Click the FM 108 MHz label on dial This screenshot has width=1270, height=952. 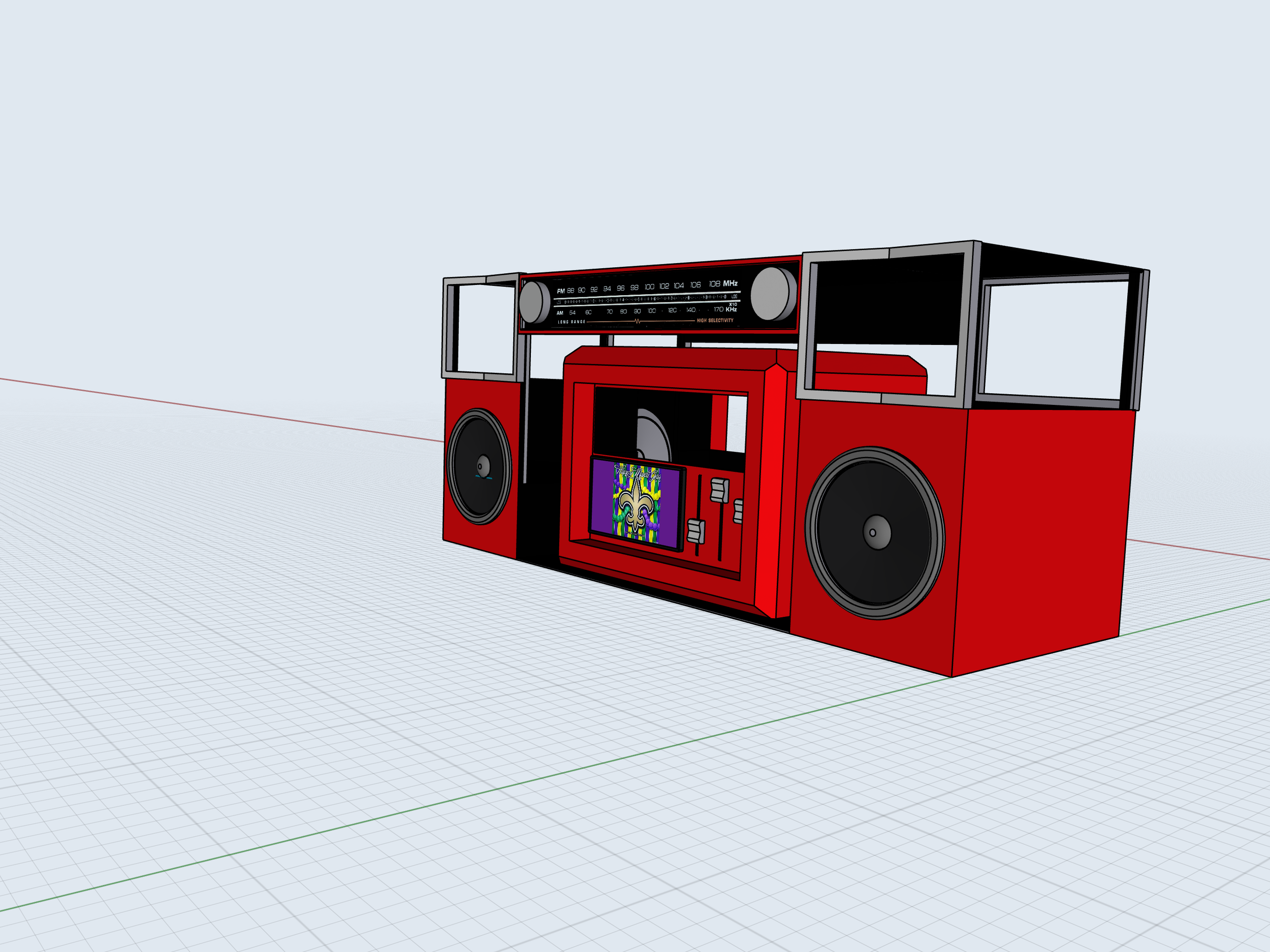(723, 283)
